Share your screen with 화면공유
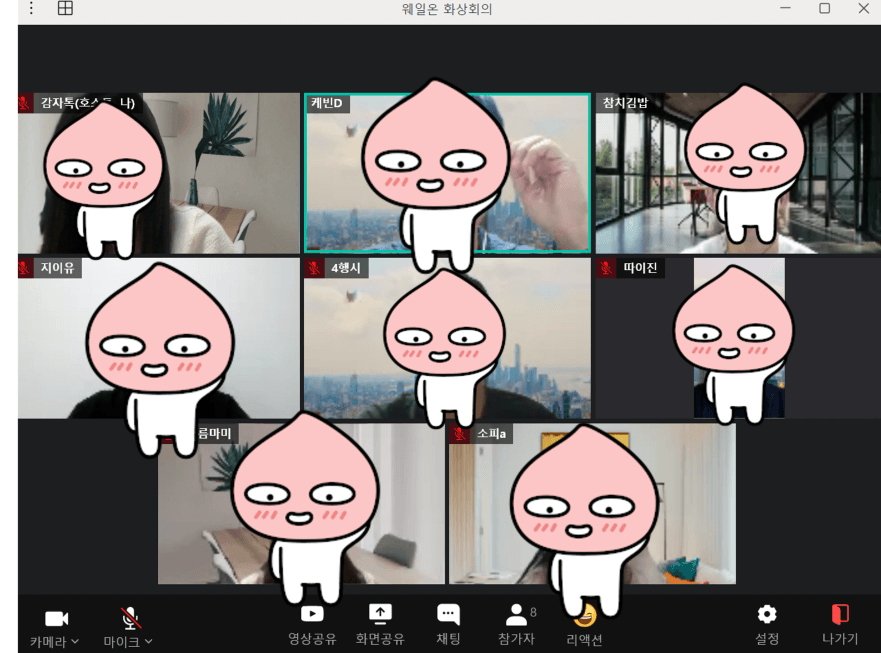This screenshot has height=653, width=881. tap(380, 624)
